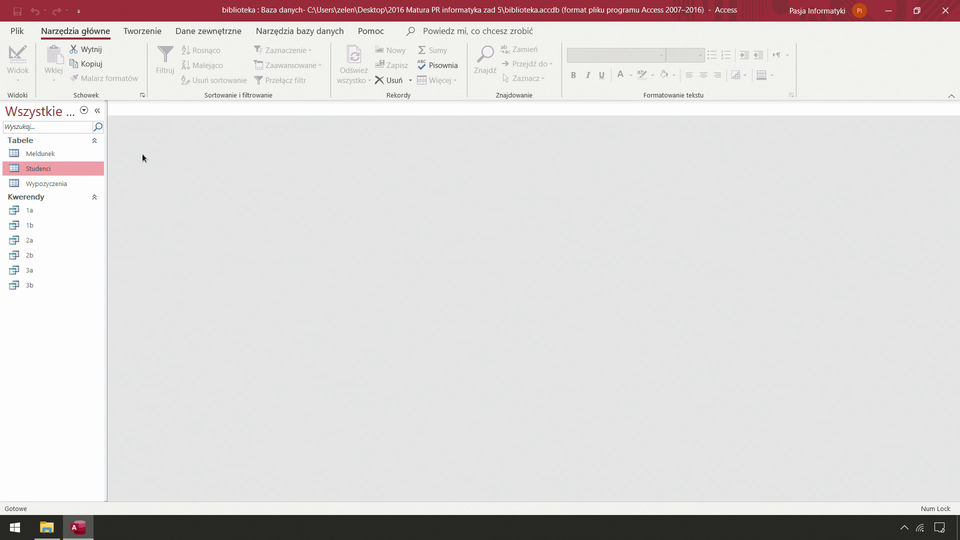Click the Wytnij (cut) scissors icon
960x540 pixels.
click(x=74, y=49)
